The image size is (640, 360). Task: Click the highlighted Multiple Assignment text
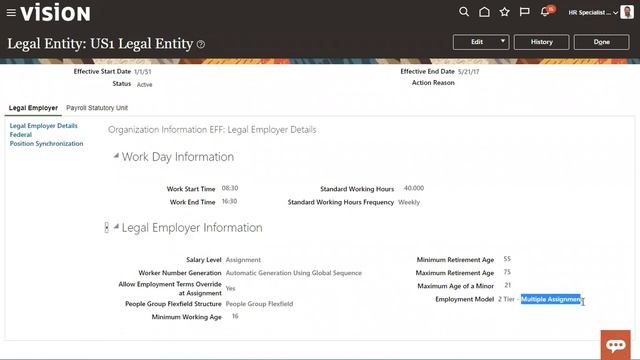click(551, 299)
